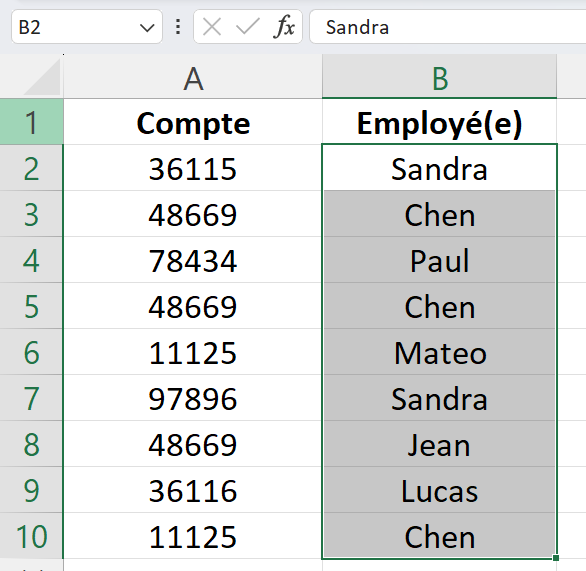Click the Employé(e) header cell

pyautogui.click(x=440, y=122)
